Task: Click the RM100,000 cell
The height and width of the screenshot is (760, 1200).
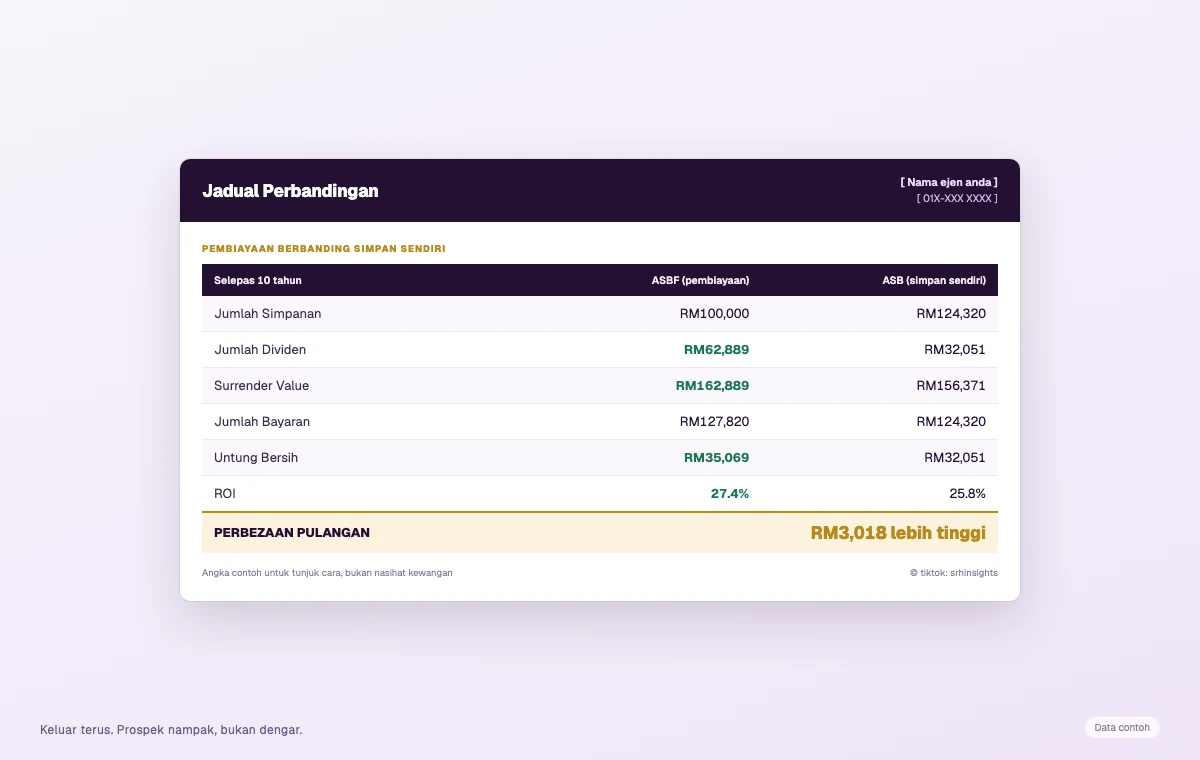Action: (x=714, y=313)
